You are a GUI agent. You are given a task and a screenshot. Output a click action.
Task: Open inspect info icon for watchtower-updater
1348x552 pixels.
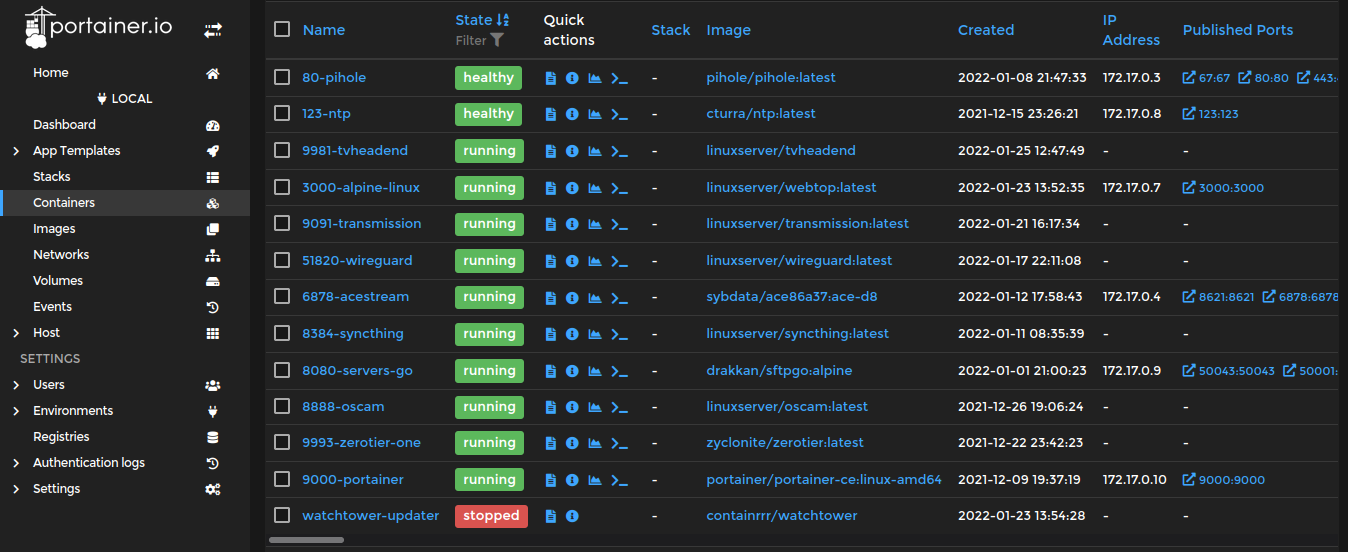tap(572, 516)
